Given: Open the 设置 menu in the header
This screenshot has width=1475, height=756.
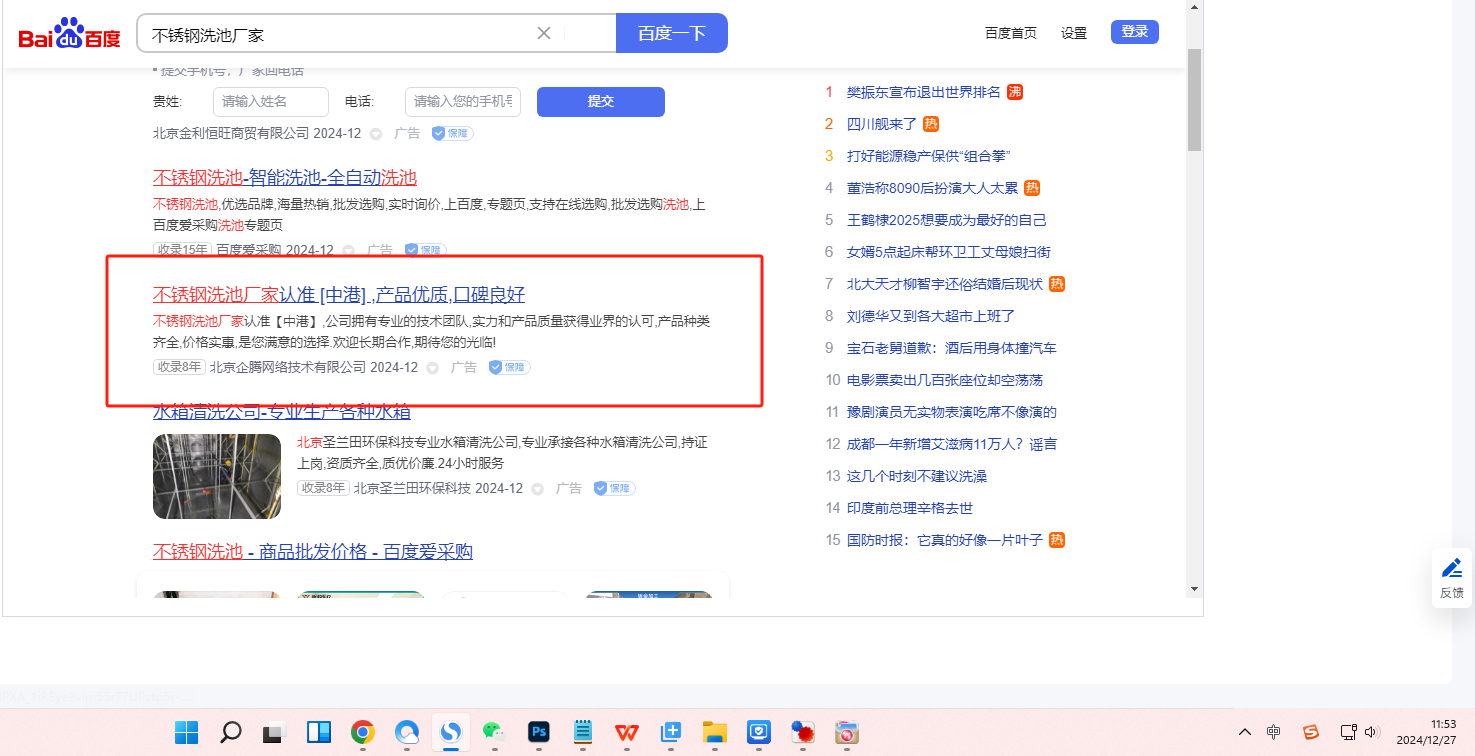Looking at the screenshot, I should (x=1074, y=33).
